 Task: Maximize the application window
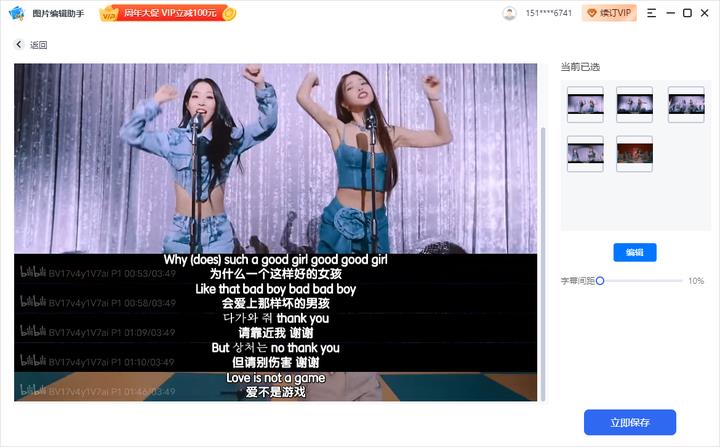coord(687,13)
